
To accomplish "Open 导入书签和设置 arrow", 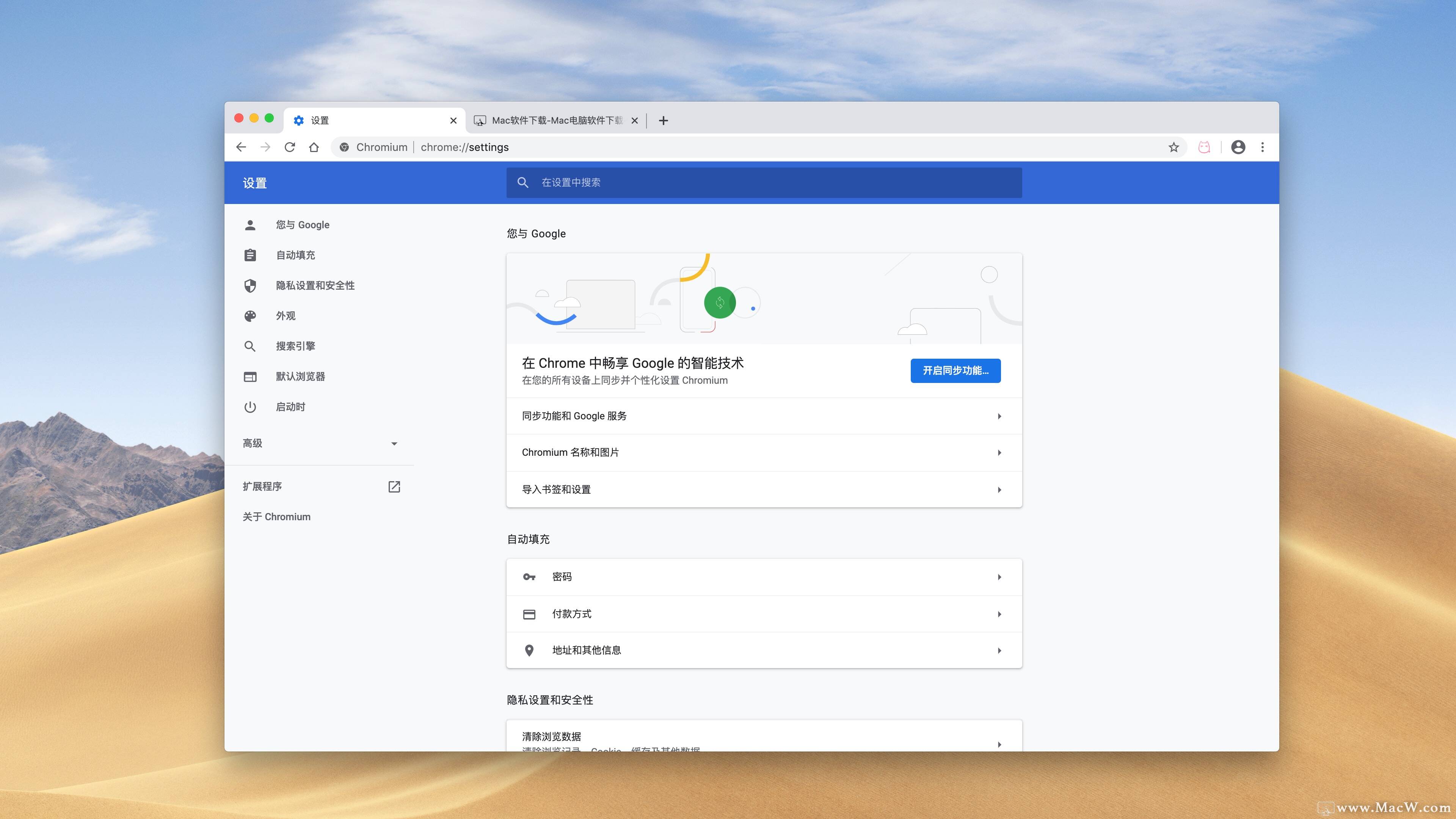I will [999, 490].
